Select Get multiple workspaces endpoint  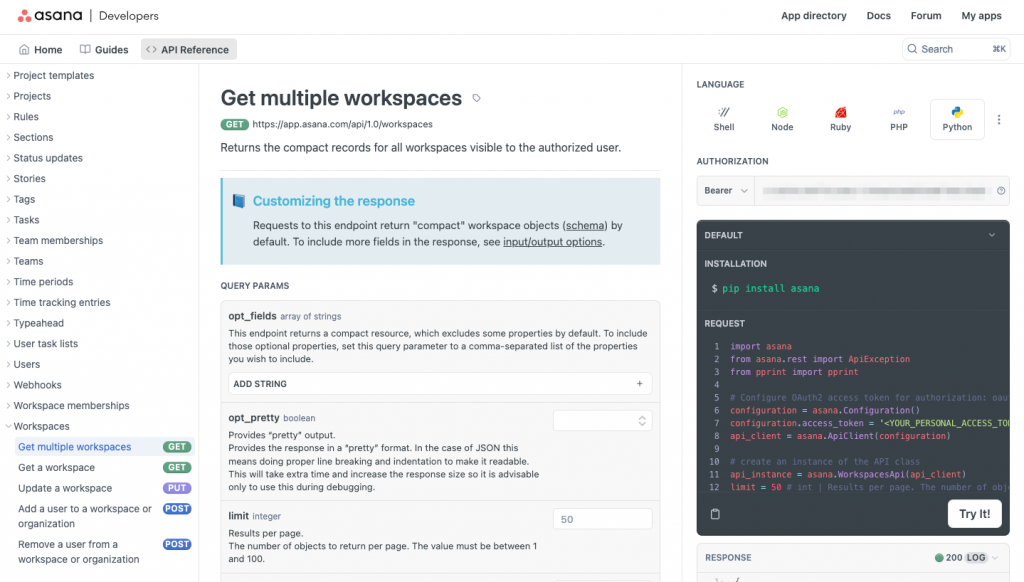(104, 447)
